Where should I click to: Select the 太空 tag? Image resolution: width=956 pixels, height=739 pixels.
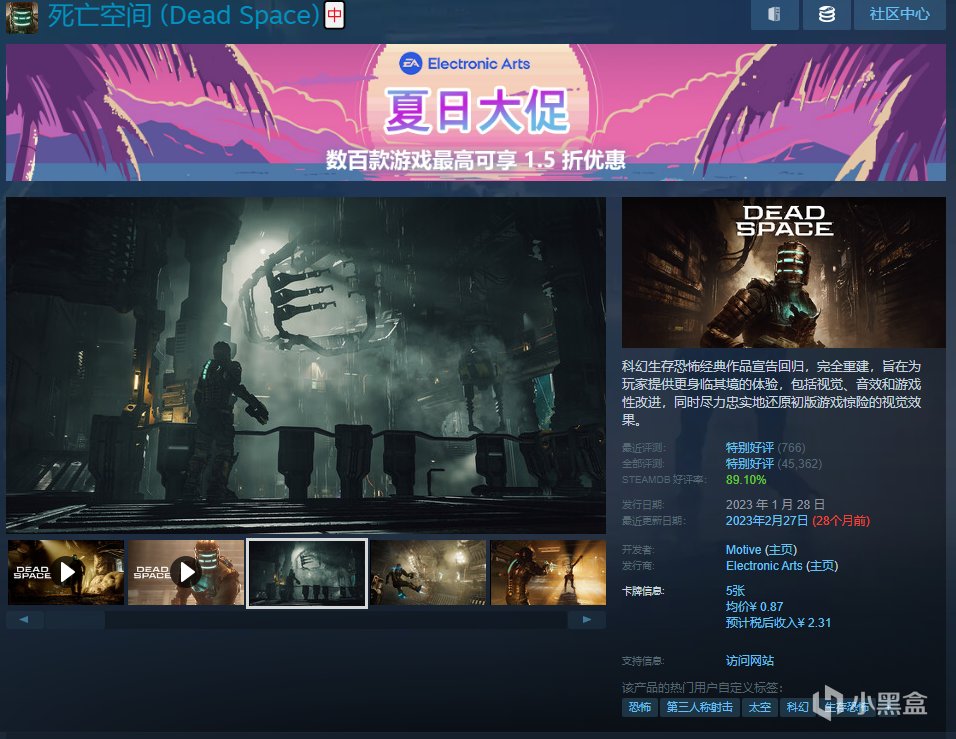click(x=760, y=707)
